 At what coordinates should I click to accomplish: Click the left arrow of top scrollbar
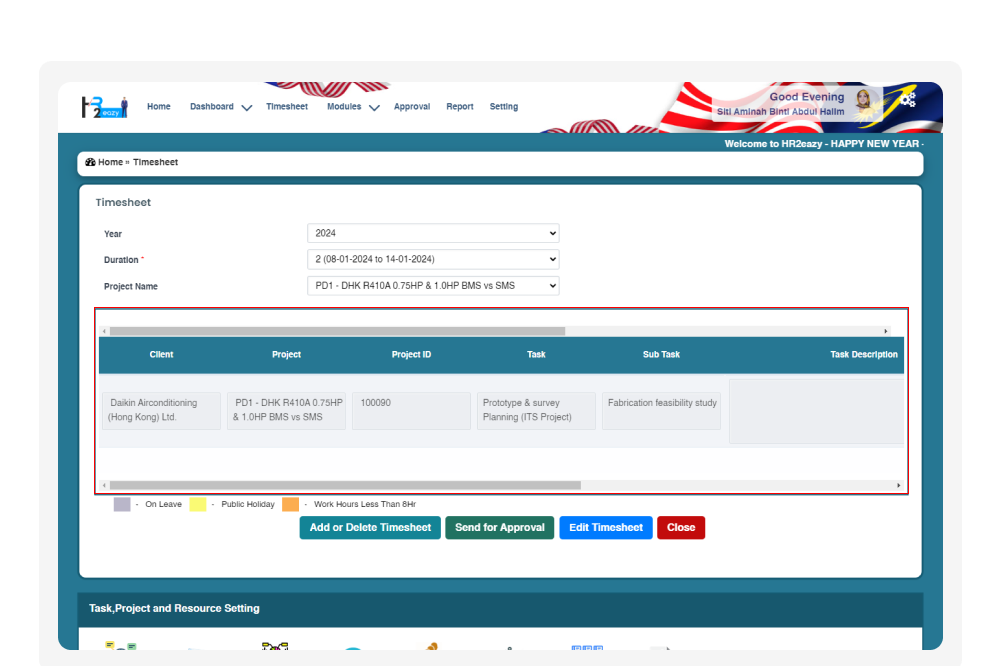tap(104, 331)
